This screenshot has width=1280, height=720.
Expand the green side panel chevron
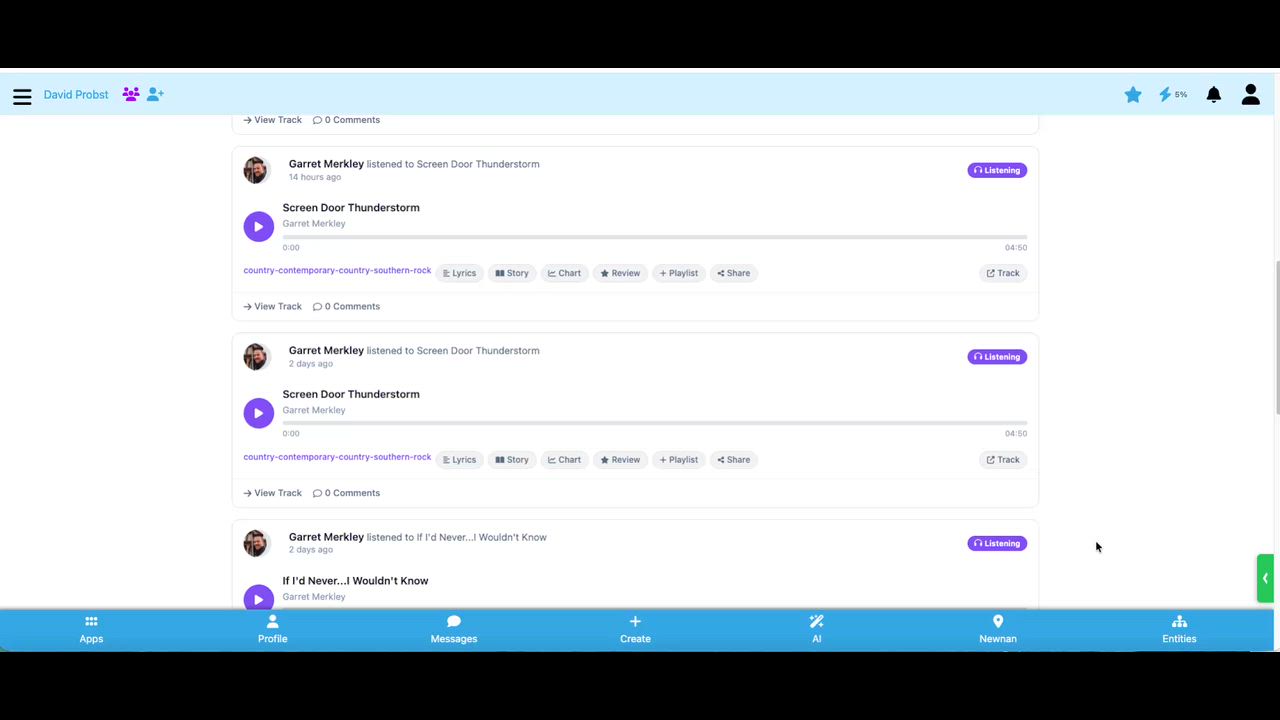tap(1265, 578)
